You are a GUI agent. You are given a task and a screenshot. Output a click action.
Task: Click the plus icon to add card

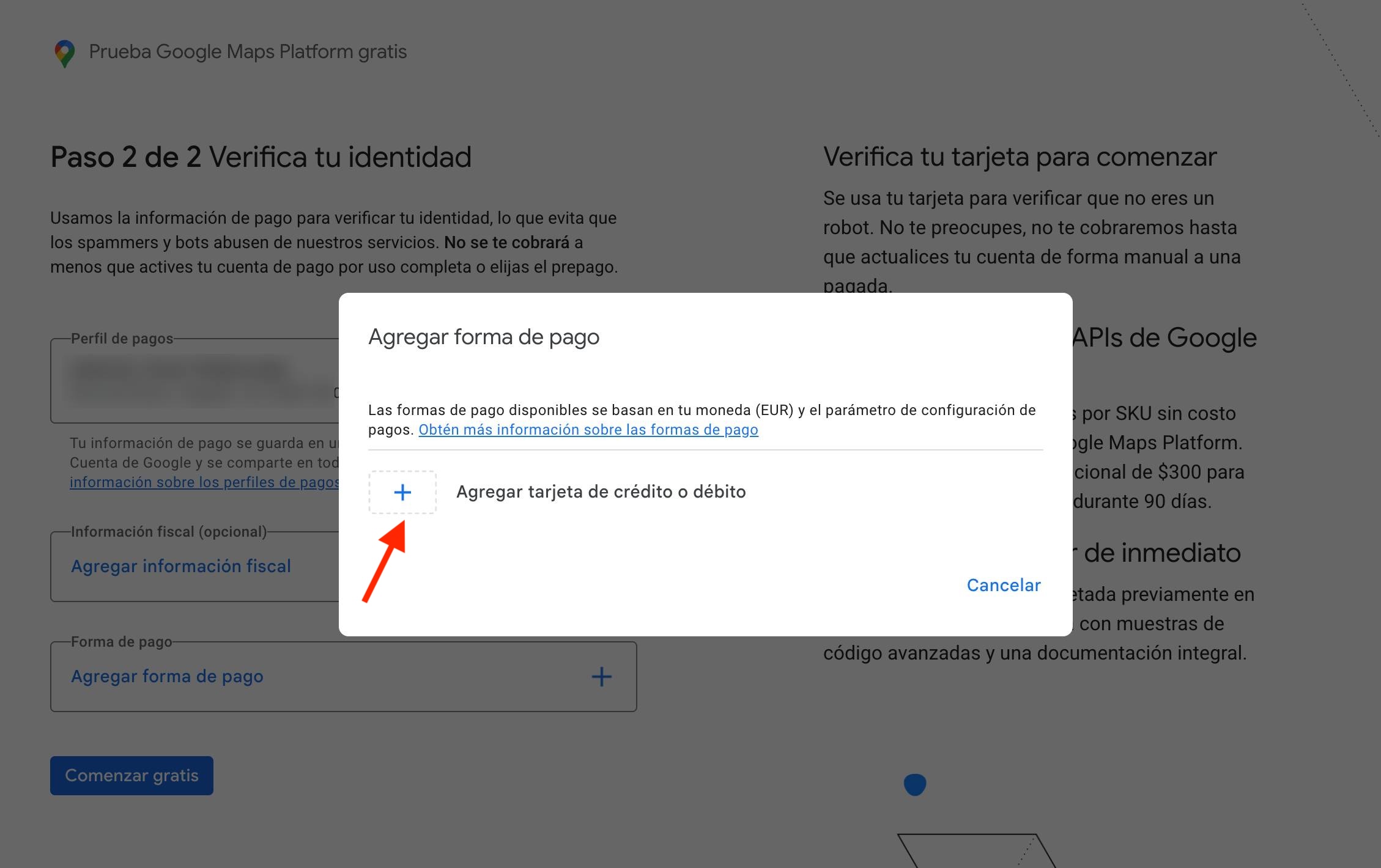pos(402,492)
